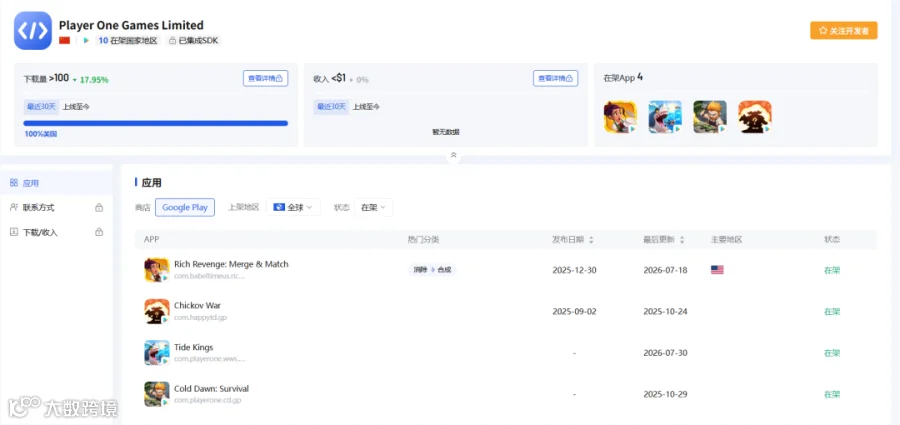The height and width of the screenshot is (425, 900).
Task: Open Tide Kings table row icon
Action: coord(157,353)
